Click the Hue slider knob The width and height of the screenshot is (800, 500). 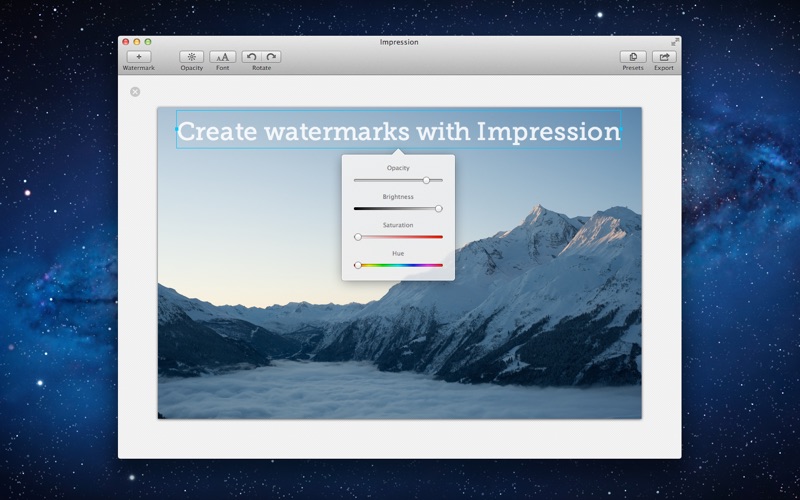click(x=358, y=265)
